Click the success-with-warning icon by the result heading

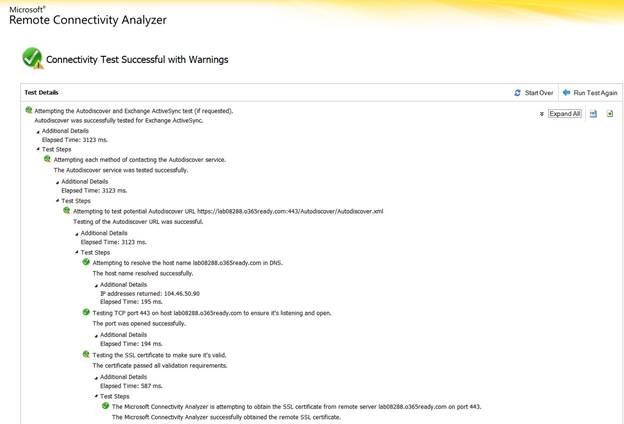33,58
